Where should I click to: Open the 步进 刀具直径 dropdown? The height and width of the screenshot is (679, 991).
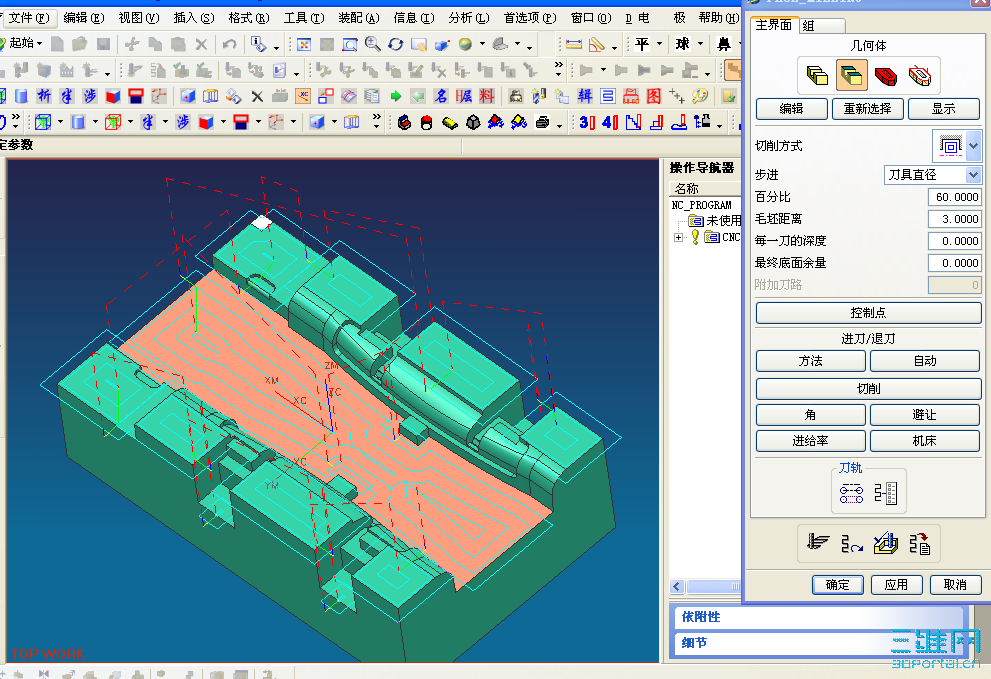(x=973, y=174)
